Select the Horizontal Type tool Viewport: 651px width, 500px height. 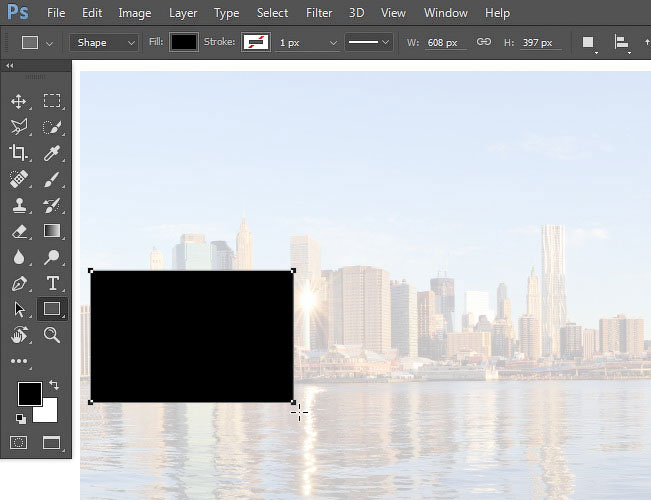(52, 283)
